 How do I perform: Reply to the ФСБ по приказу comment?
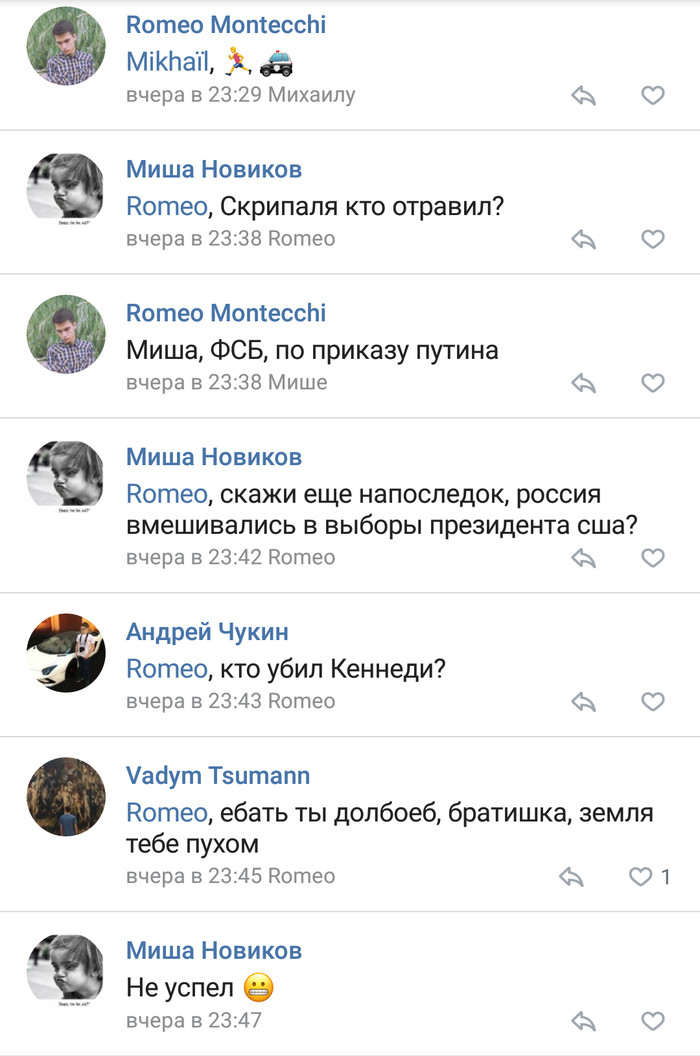[583, 383]
